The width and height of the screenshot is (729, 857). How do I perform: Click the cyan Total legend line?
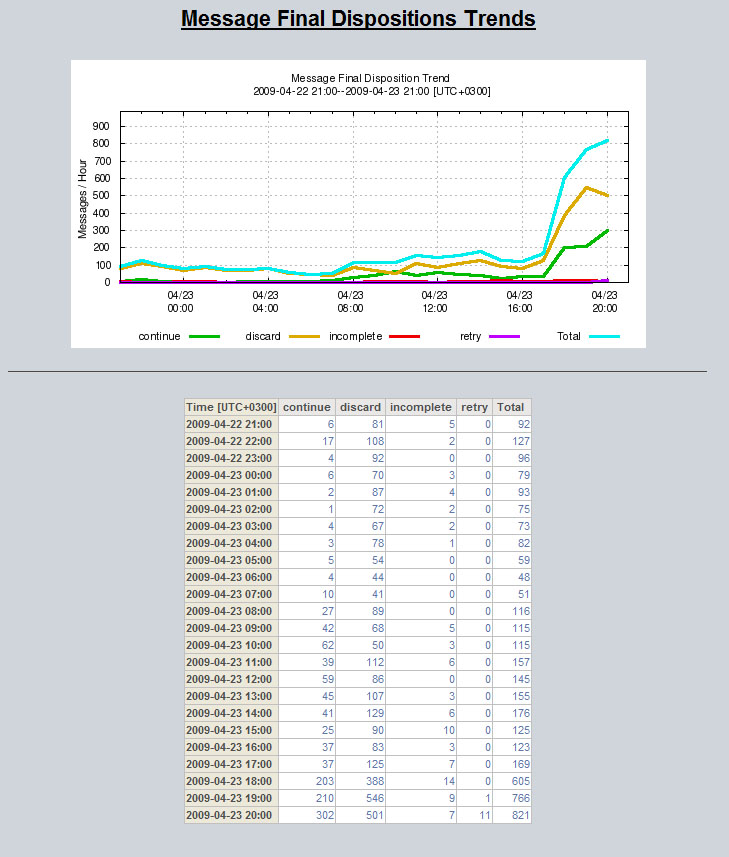(x=604, y=337)
